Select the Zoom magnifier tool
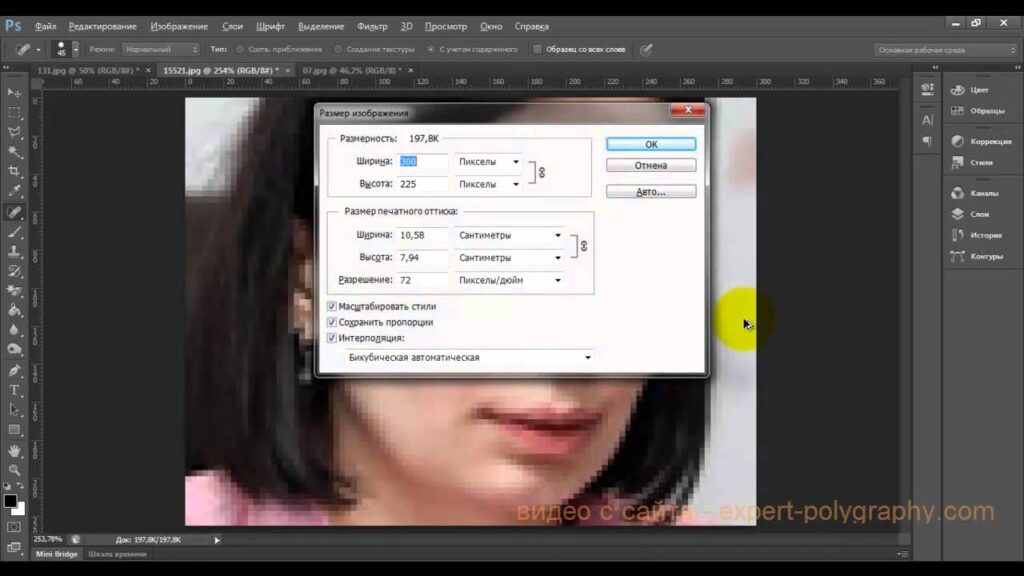The image size is (1024, 576). pos(15,469)
